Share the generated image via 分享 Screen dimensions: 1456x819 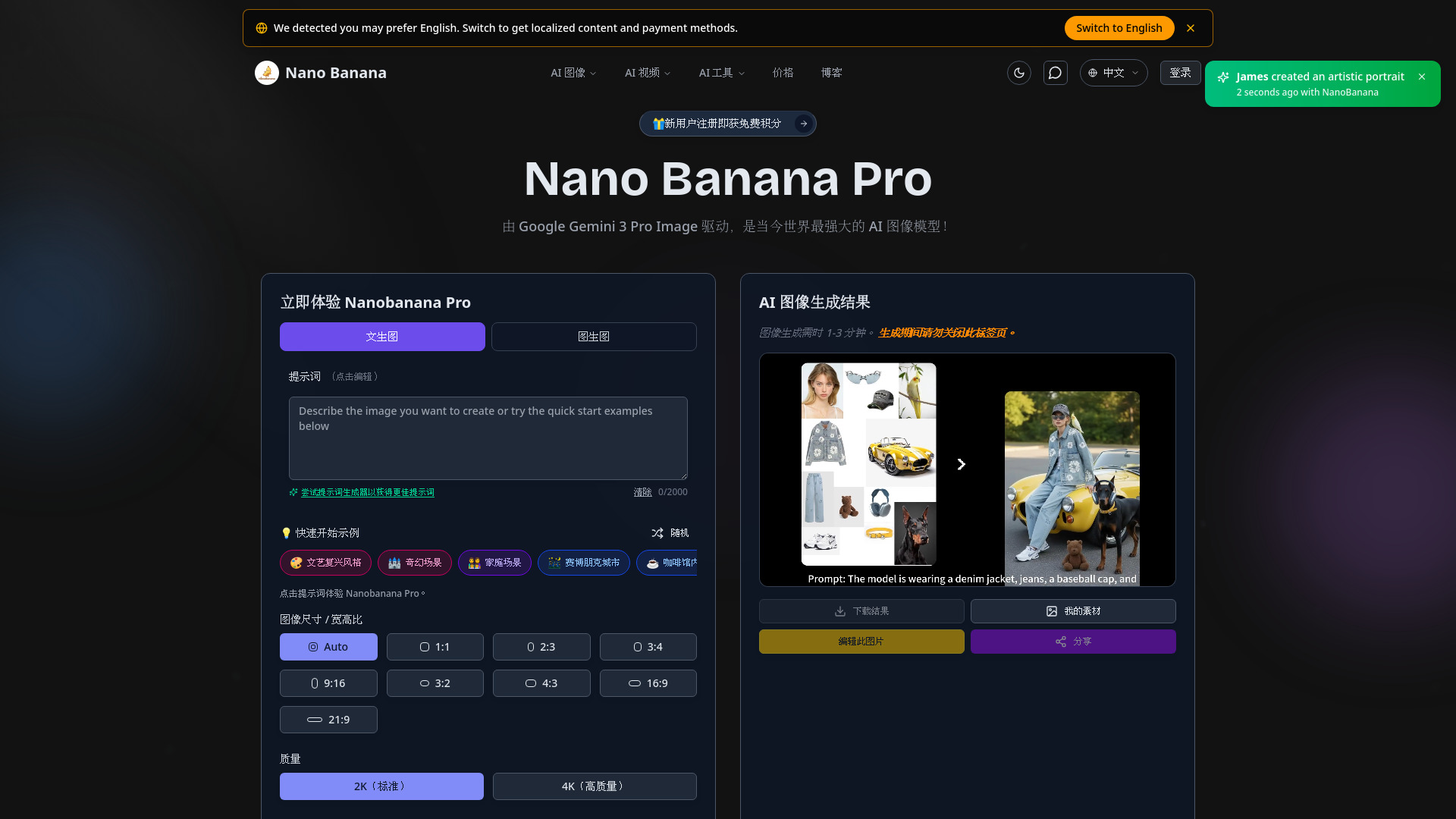[x=1073, y=641]
